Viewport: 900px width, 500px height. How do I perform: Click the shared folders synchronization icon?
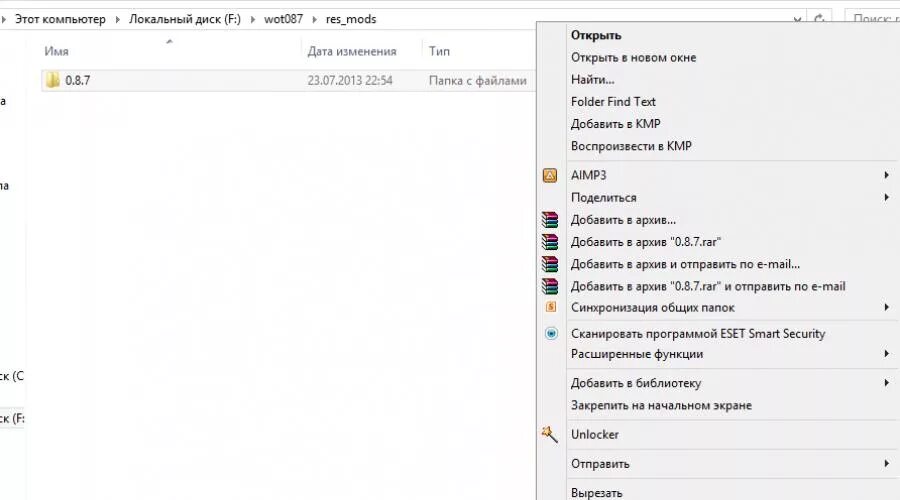pos(550,307)
